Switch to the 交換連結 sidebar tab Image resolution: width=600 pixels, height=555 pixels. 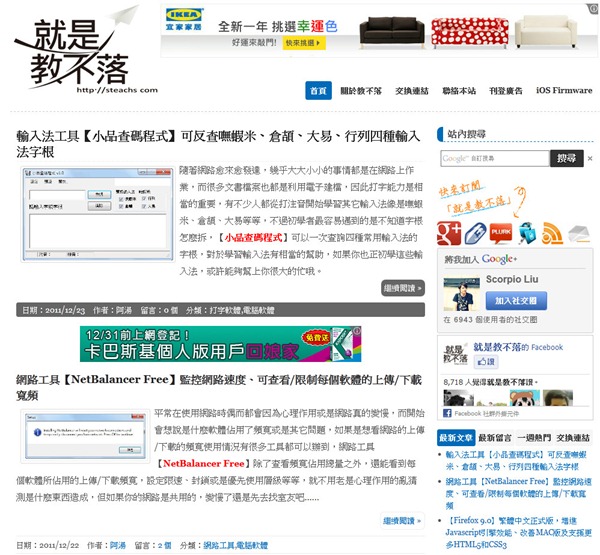pos(573,438)
